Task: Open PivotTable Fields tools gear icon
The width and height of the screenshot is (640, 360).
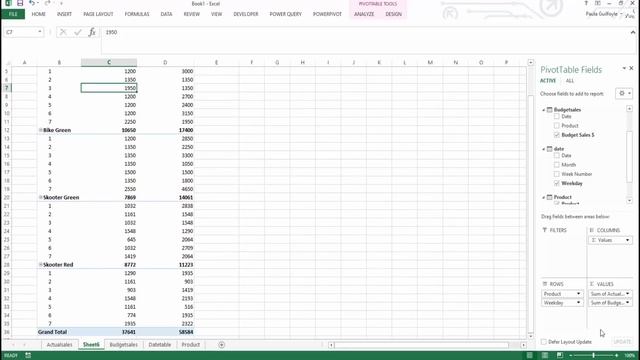Action: 624,93
